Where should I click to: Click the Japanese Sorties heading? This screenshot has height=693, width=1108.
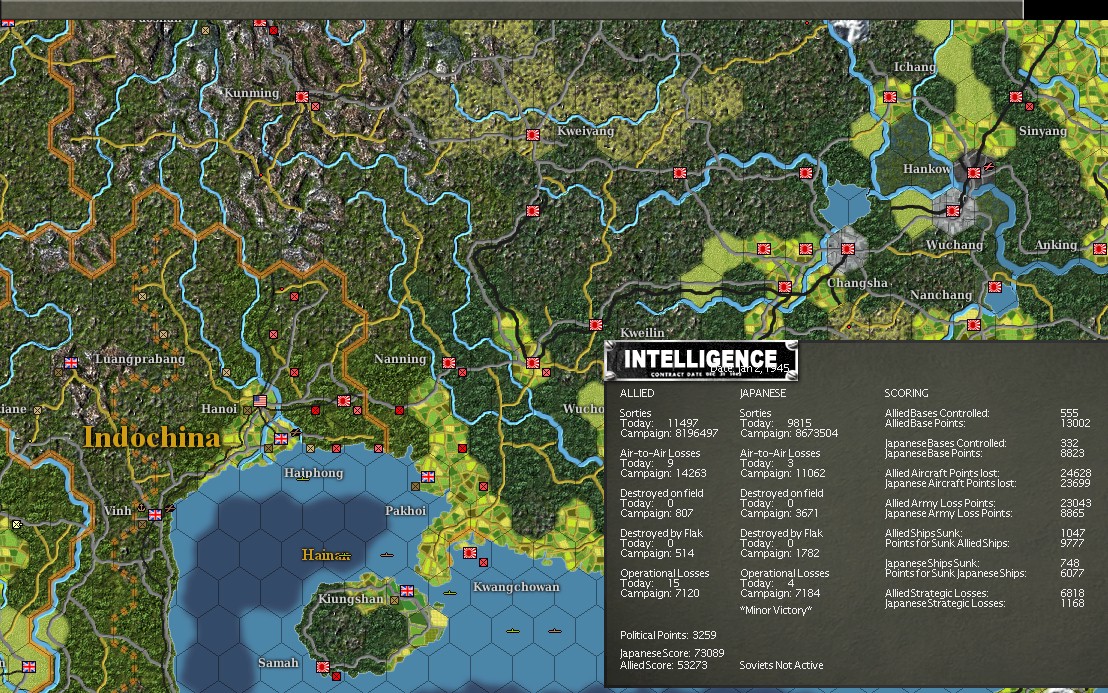coord(755,413)
